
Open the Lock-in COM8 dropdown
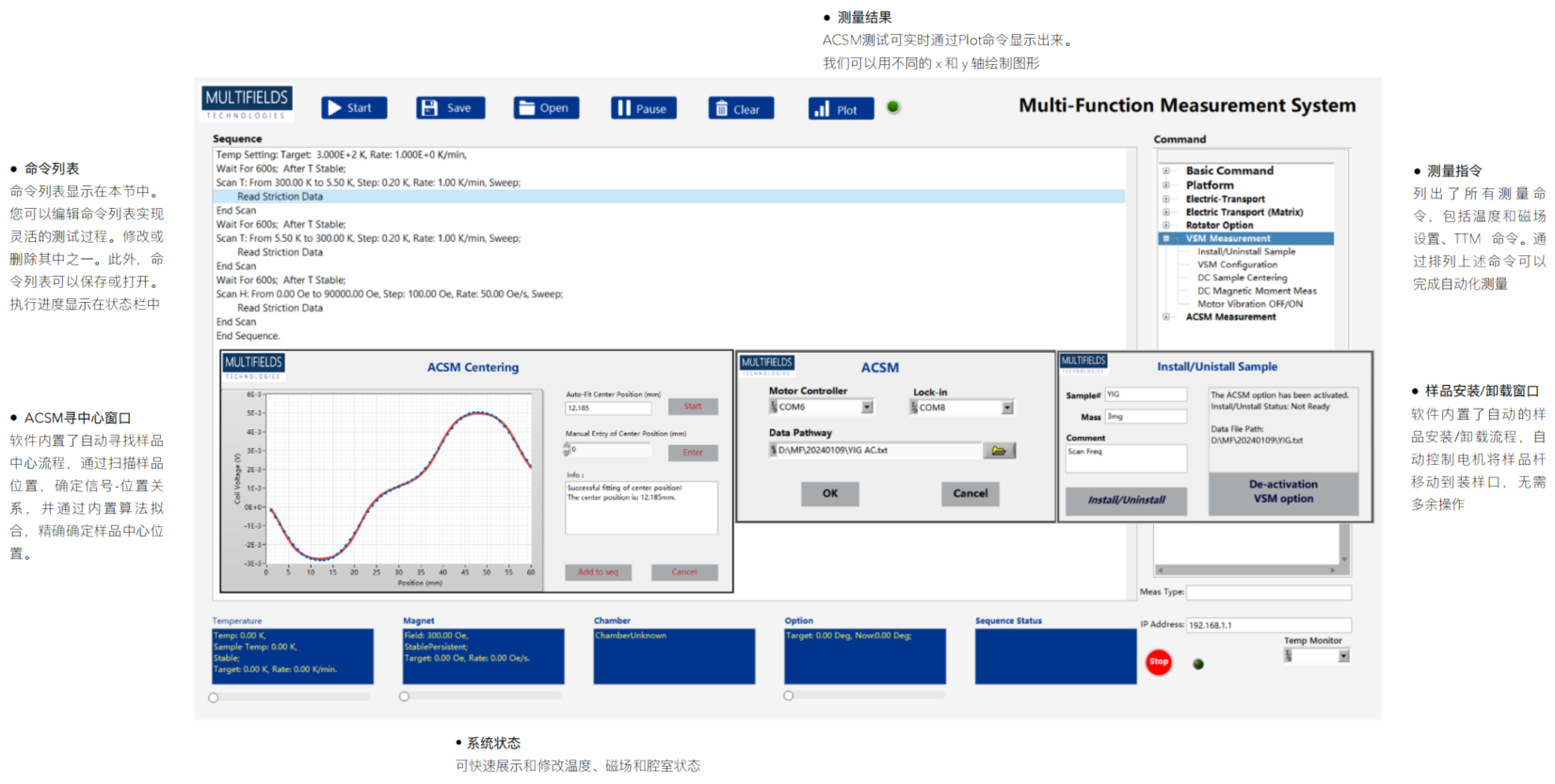click(1007, 408)
